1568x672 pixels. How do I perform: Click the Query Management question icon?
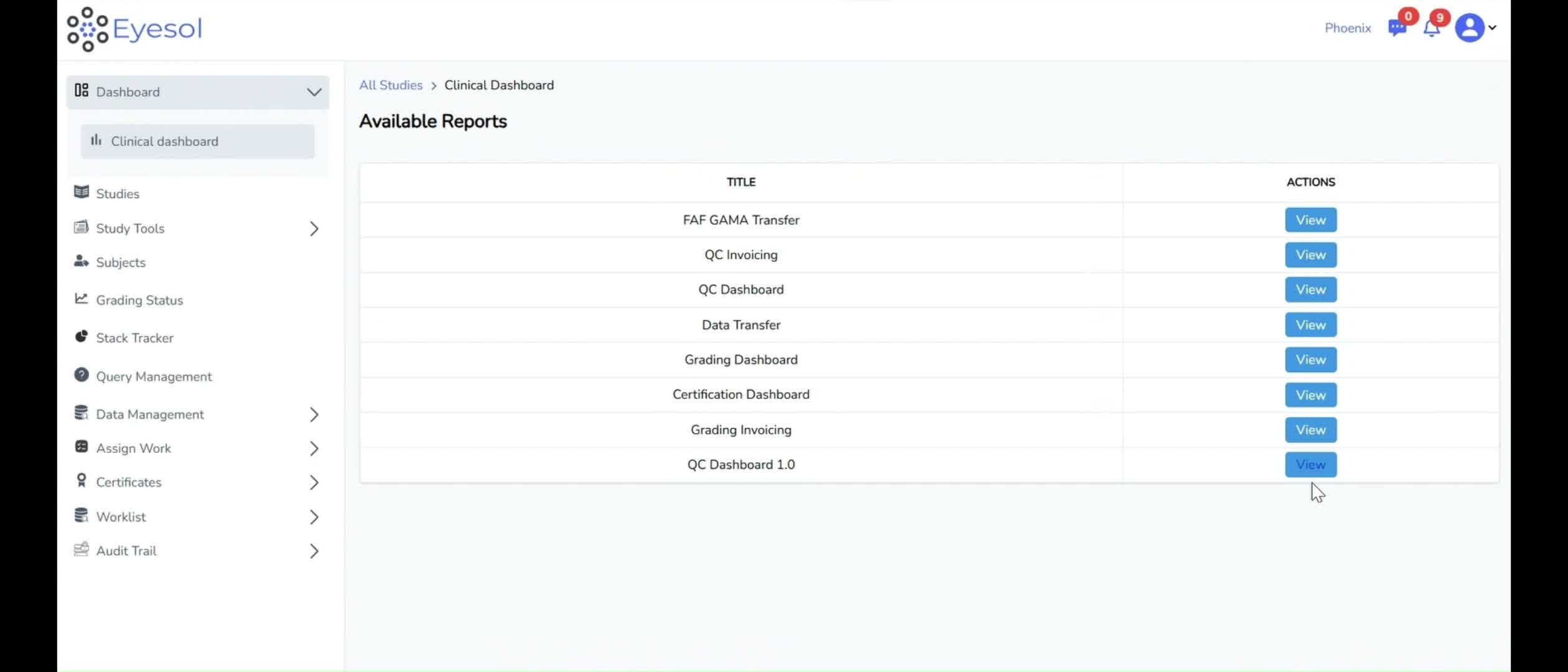(82, 375)
